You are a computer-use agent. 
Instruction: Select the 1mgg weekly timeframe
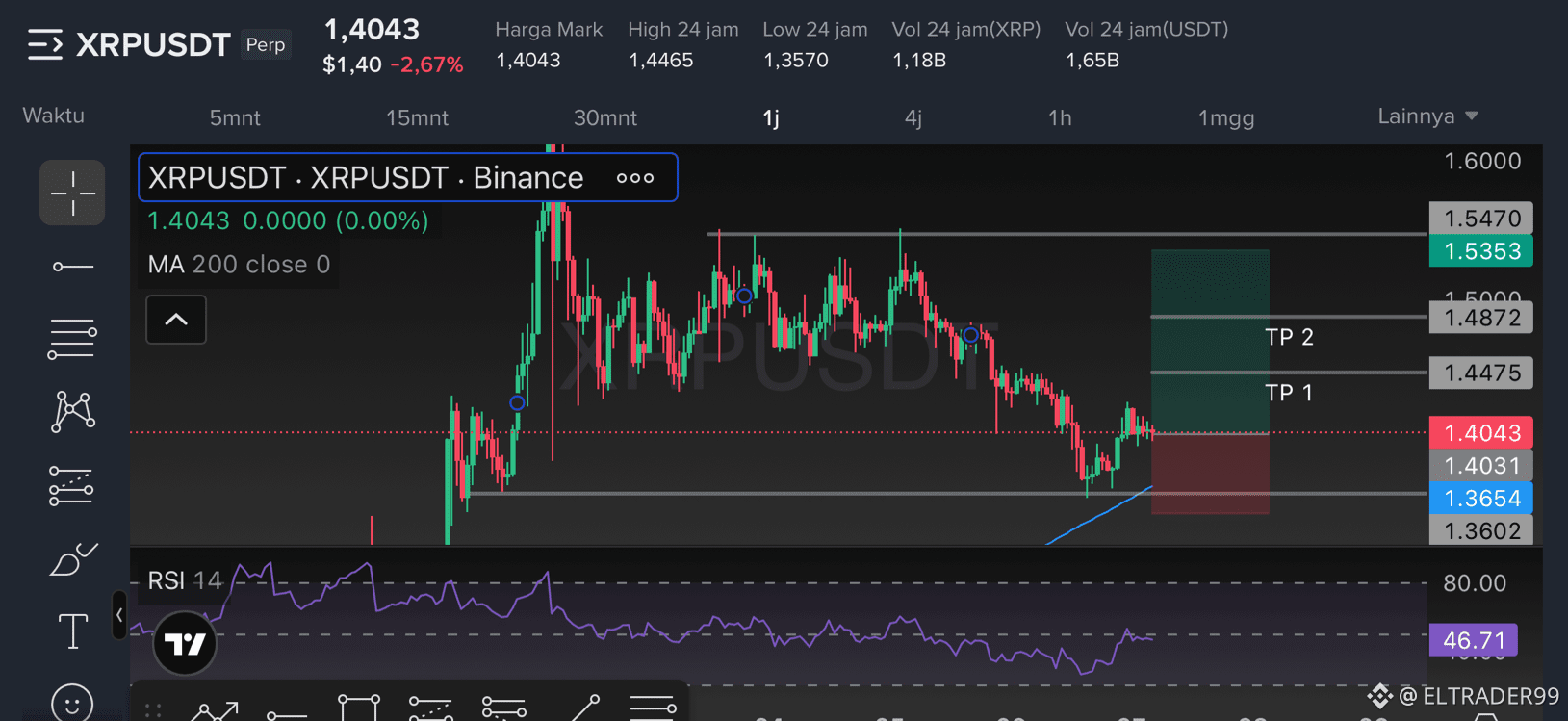tap(1226, 117)
